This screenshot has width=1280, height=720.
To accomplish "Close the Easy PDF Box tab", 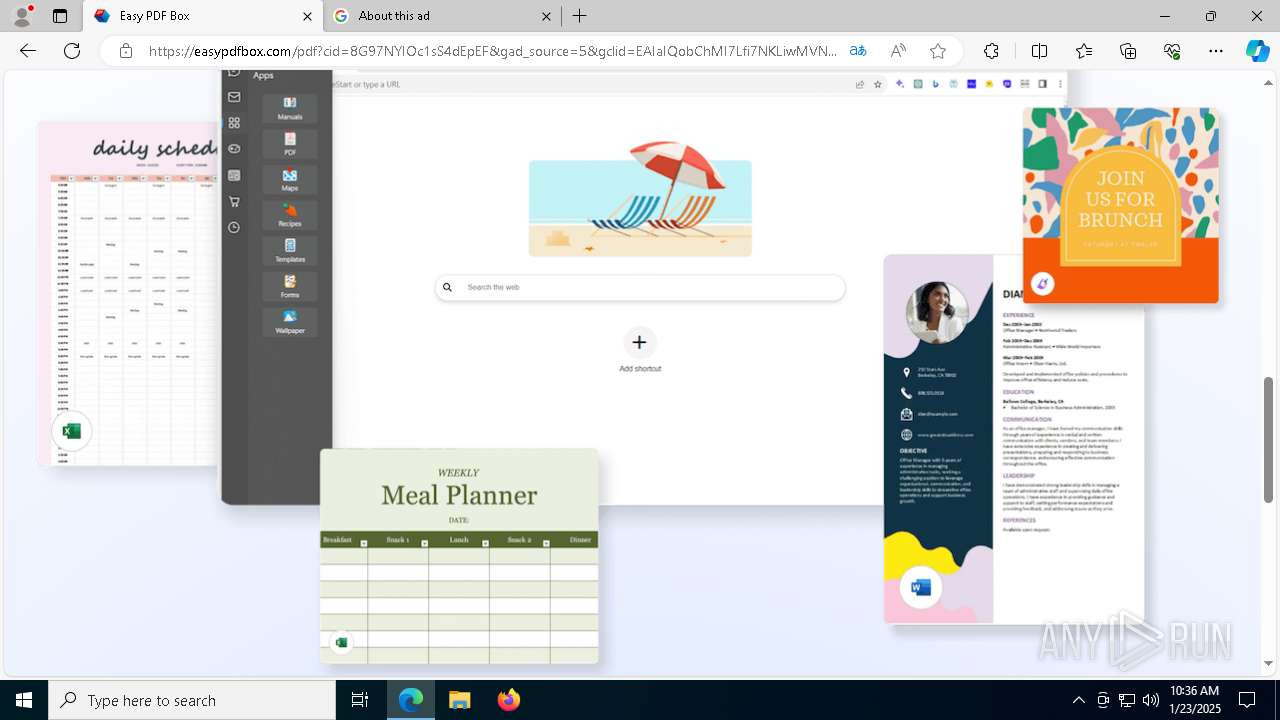I will tap(307, 16).
